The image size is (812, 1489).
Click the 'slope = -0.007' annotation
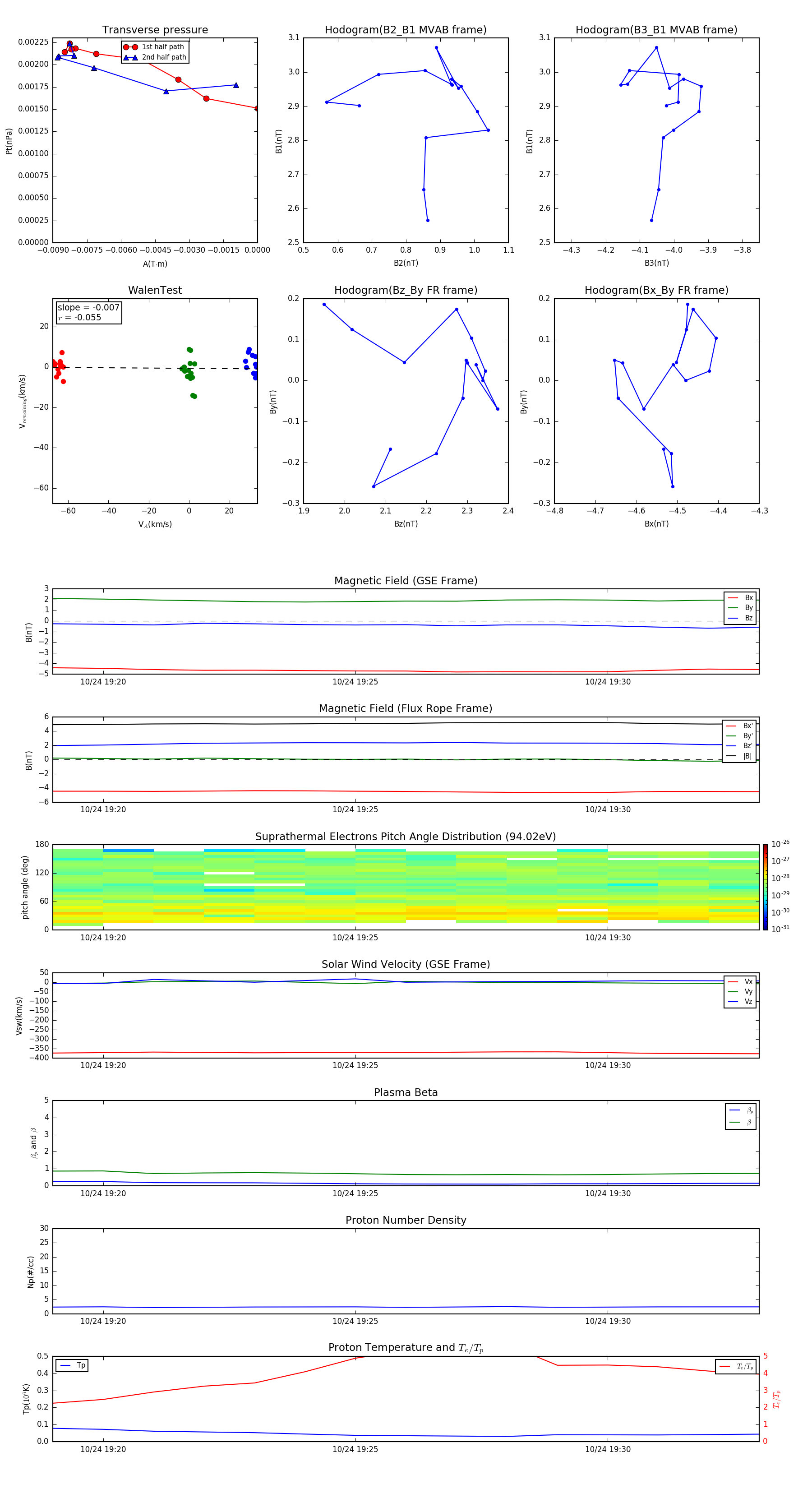88,308
